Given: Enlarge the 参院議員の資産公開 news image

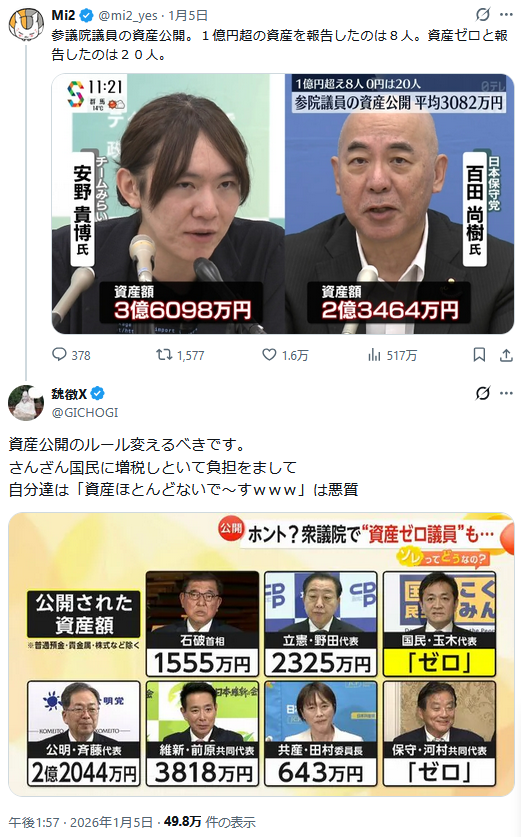Looking at the screenshot, I should (282, 203).
